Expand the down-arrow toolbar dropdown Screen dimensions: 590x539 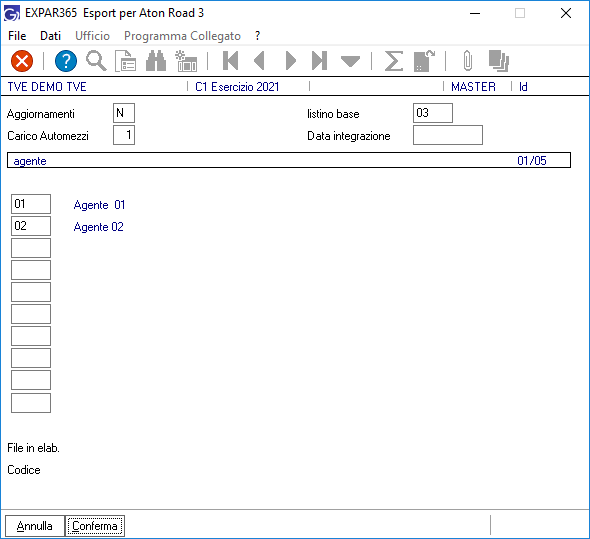[350, 61]
